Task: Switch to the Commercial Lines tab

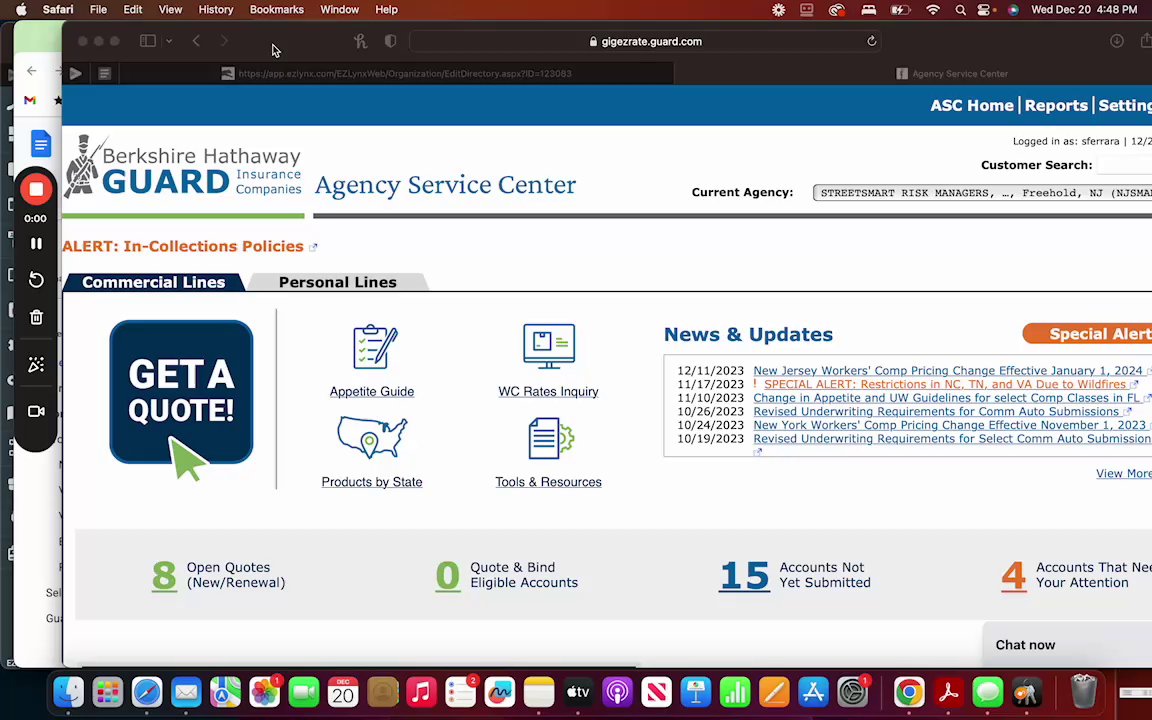Action: pyautogui.click(x=154, y=282)
